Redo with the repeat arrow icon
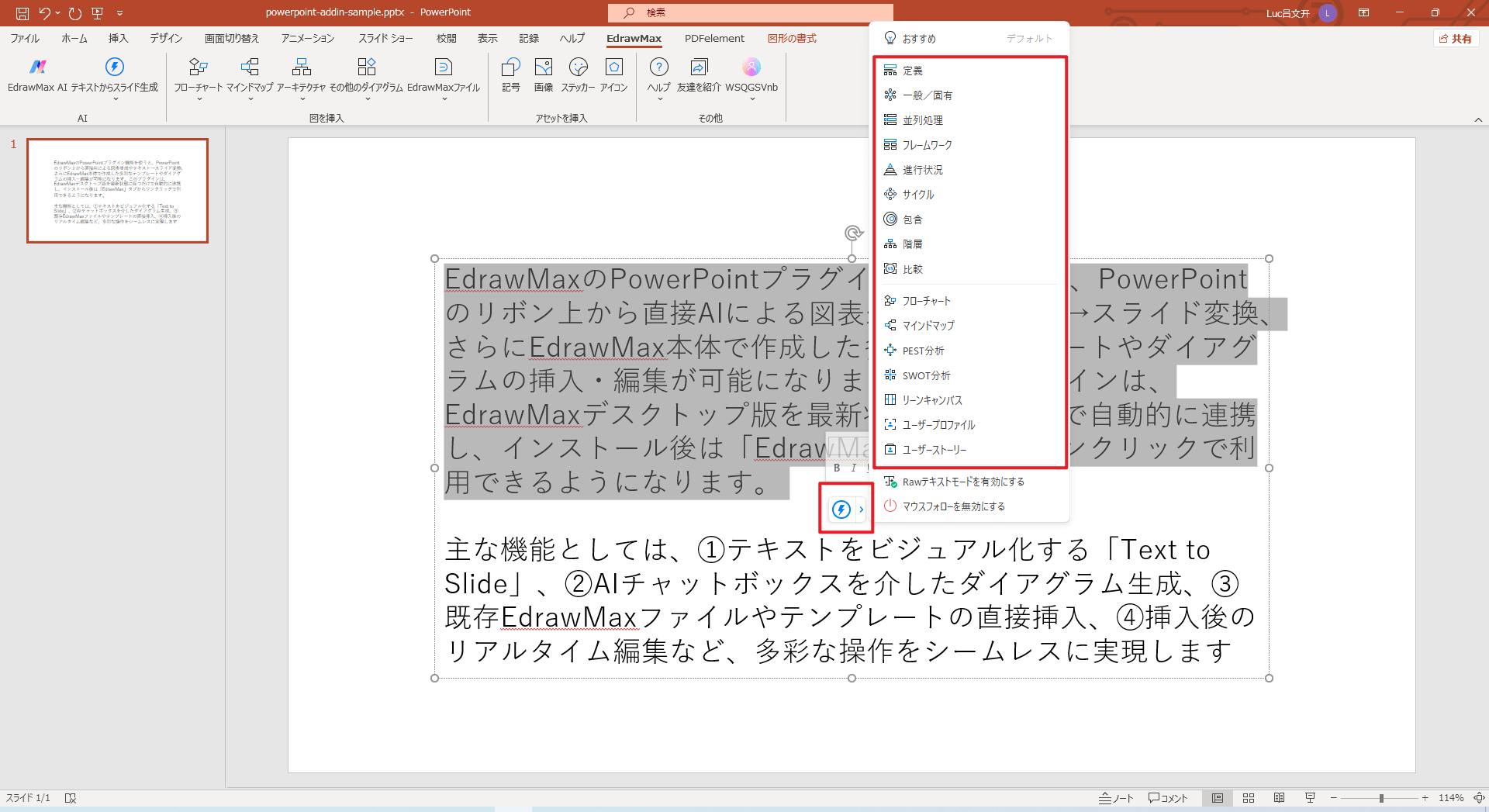Viewport: 1489px width, 812px height. click(x=74, y=13)
